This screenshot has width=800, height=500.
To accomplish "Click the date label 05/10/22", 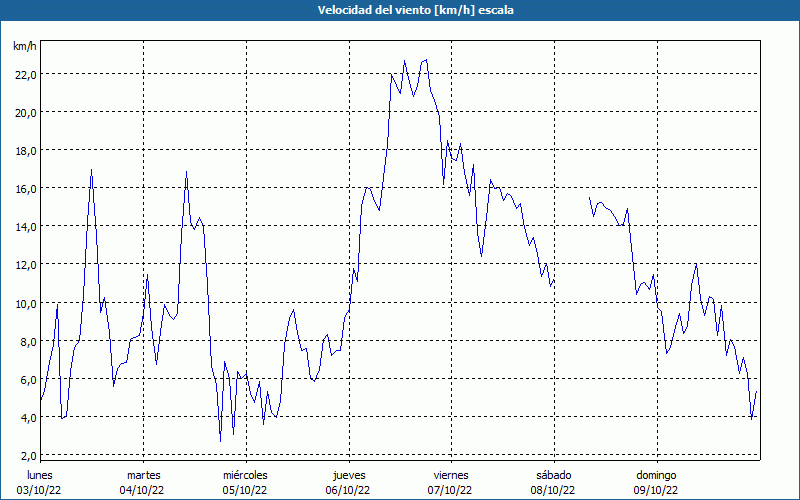I will [245, 490].
